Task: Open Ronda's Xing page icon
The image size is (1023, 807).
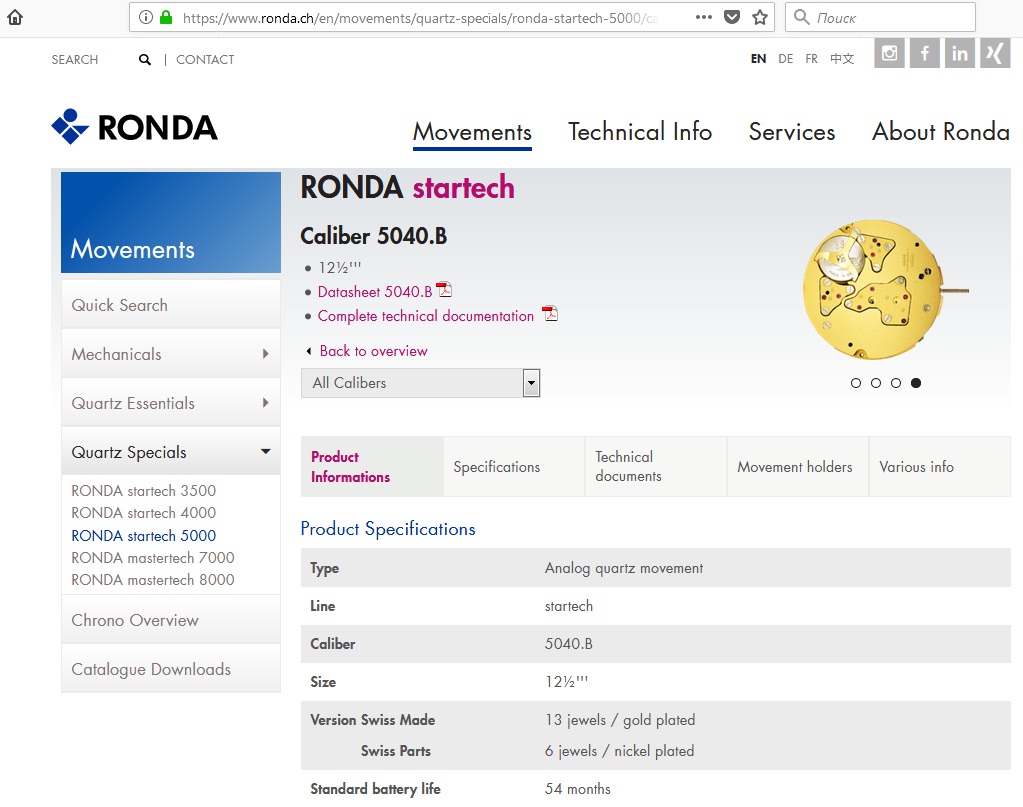Action: coord(995,53)
